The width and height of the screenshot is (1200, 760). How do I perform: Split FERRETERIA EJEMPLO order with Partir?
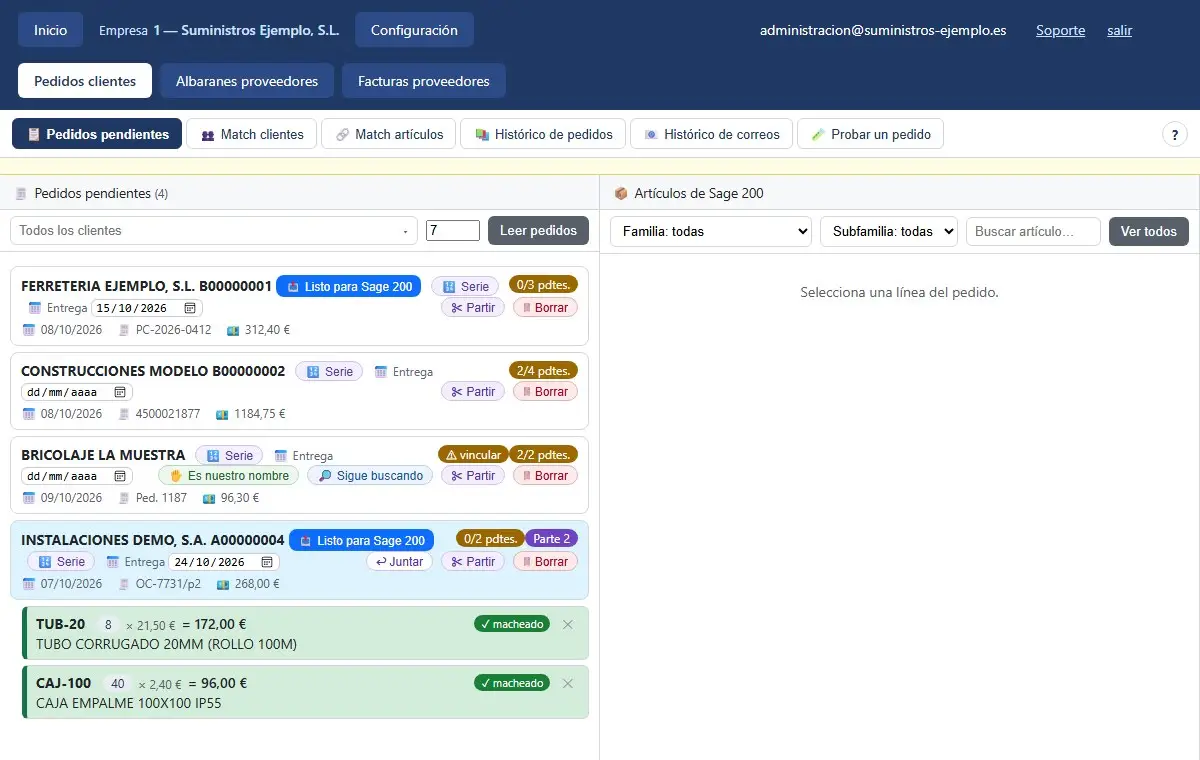pyautogui.click(x=473, y=308)
